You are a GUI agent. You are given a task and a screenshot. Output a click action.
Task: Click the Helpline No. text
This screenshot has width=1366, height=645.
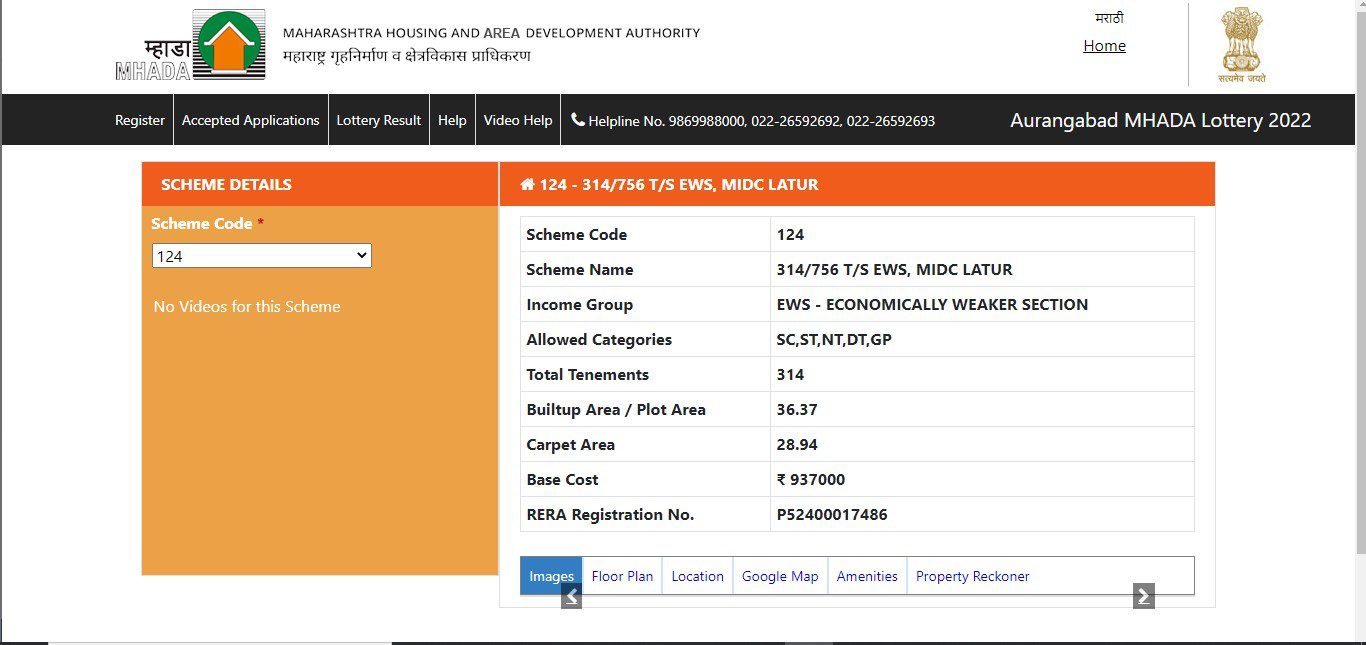point(762,121)
